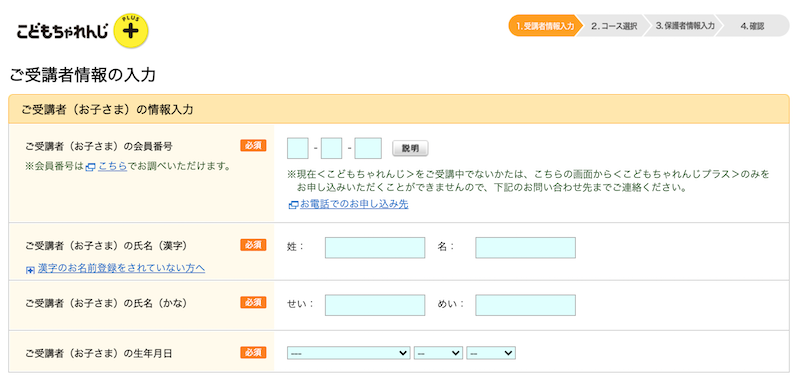Click the 必須 badge for 会員番号

point(253,146)
